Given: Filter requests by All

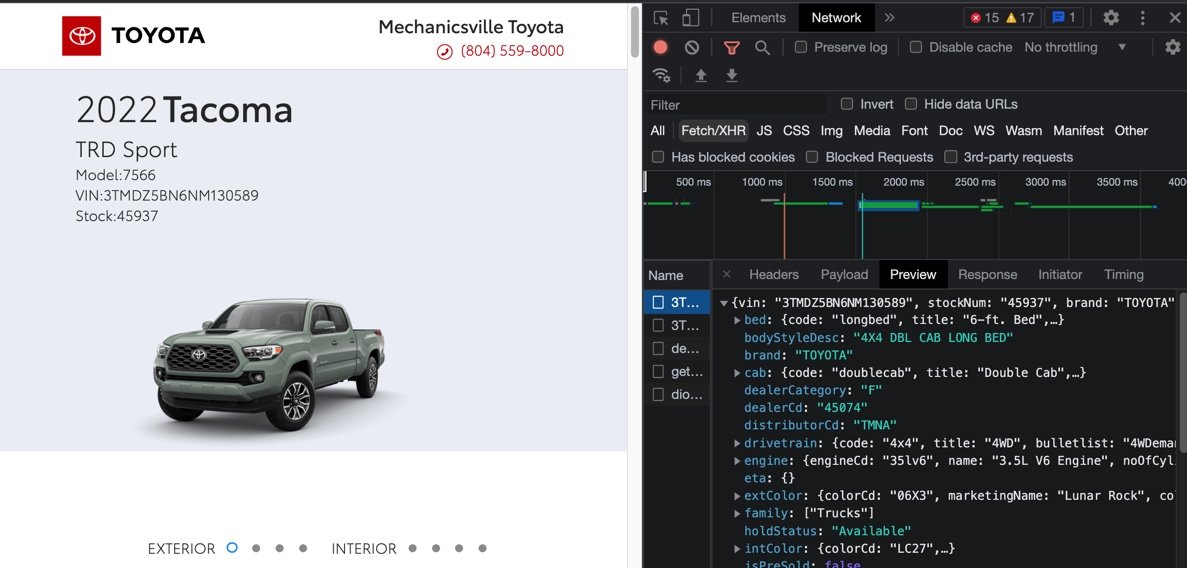Looking at the screenshot, I should (658, 130).
